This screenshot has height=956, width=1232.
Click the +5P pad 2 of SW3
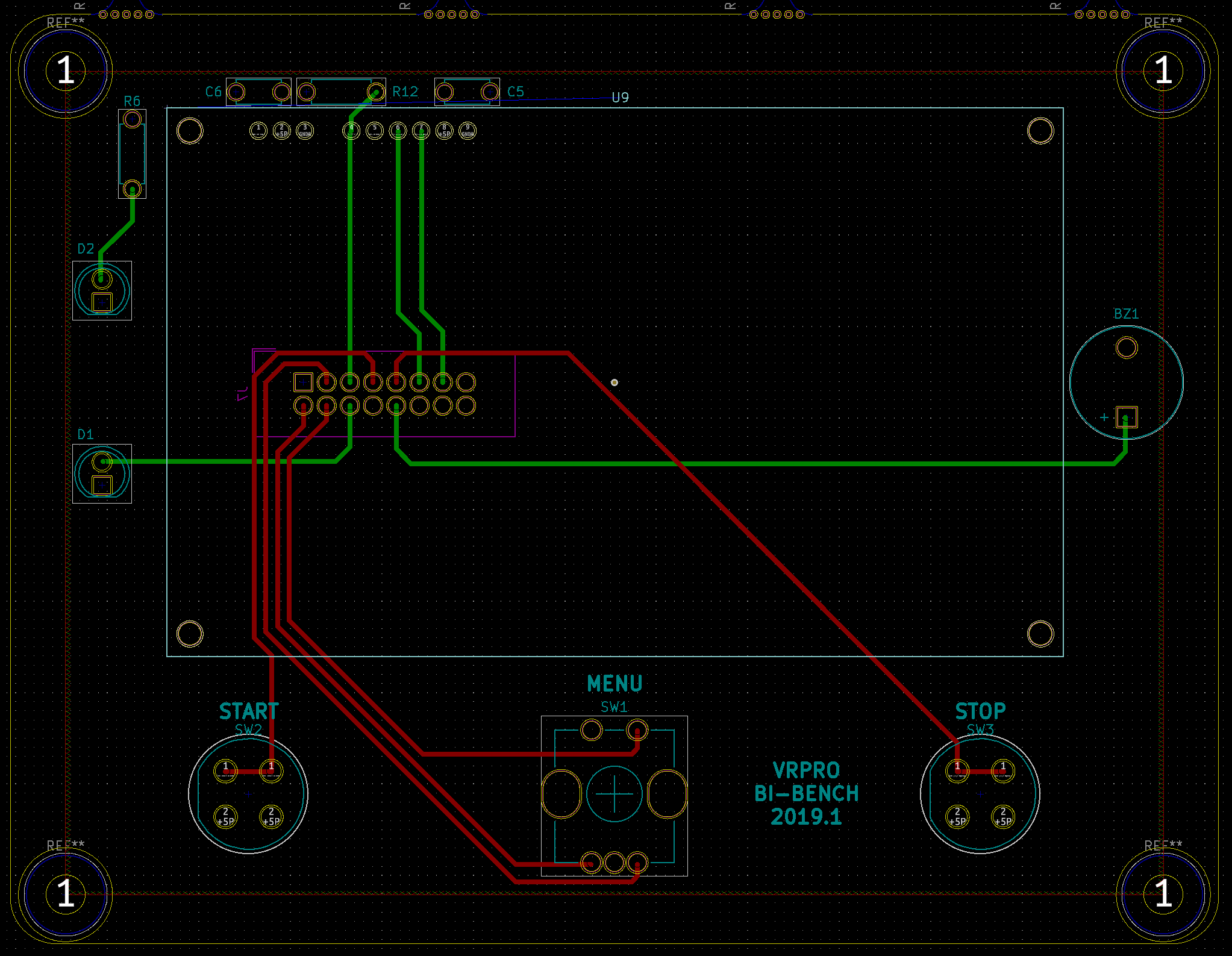[x=957, y=817]
